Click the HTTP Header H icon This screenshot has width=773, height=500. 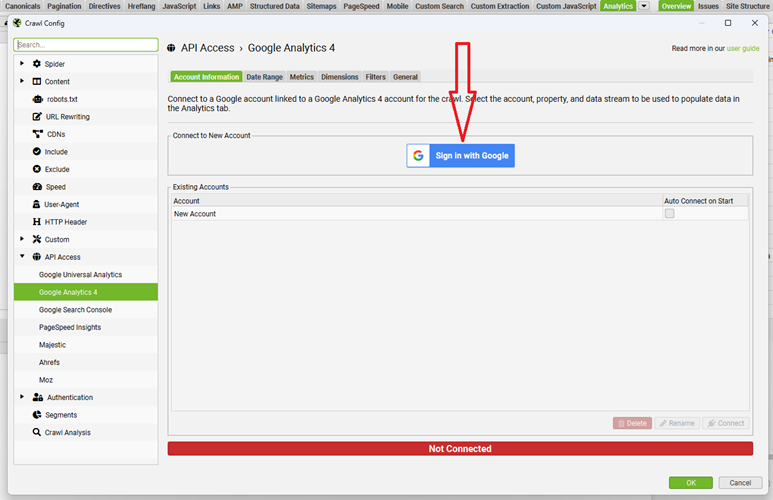(36, 222)
